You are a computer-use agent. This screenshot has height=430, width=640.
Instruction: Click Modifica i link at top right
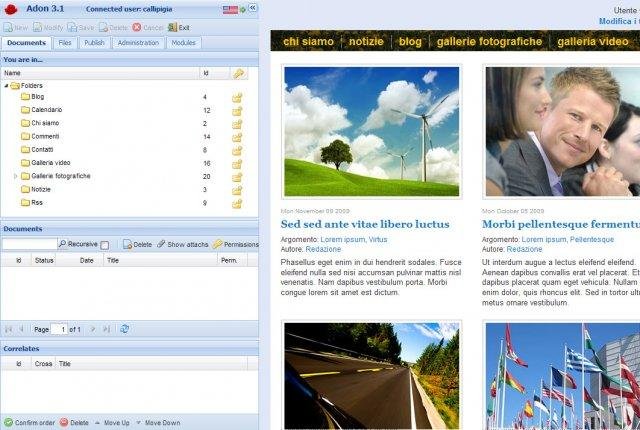[x=619, y=21]
